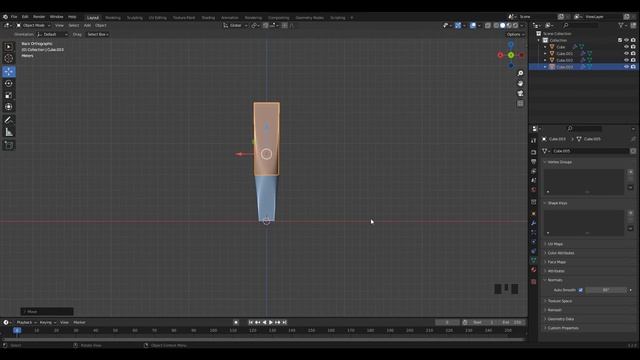This screenshot has width=640, height=360.
Task: Select the Measure ruler tool
Action: click(9, 132)
